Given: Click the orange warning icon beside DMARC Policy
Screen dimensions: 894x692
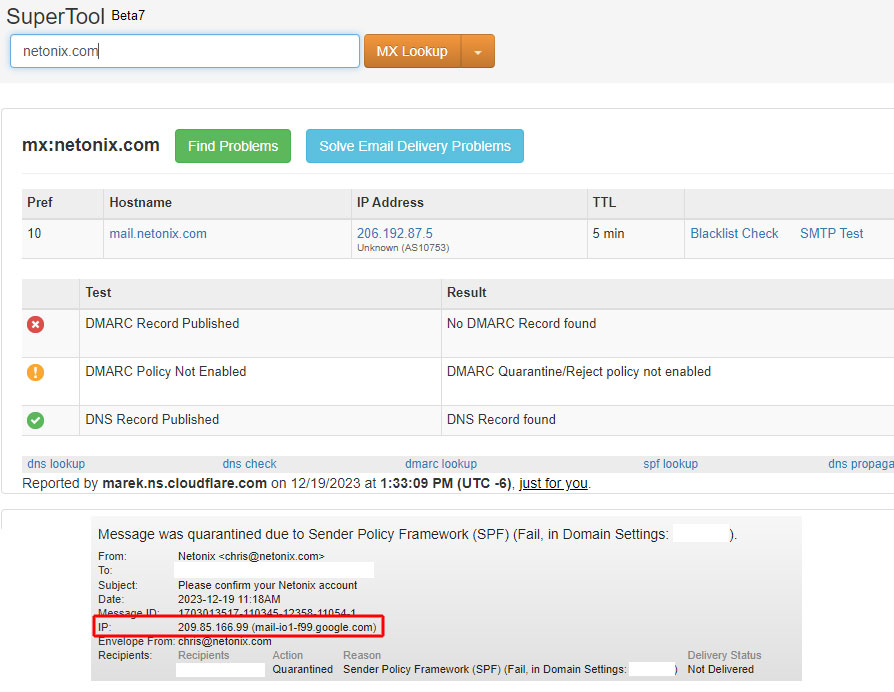Looking at the screenshot, I should coord(35,372).
